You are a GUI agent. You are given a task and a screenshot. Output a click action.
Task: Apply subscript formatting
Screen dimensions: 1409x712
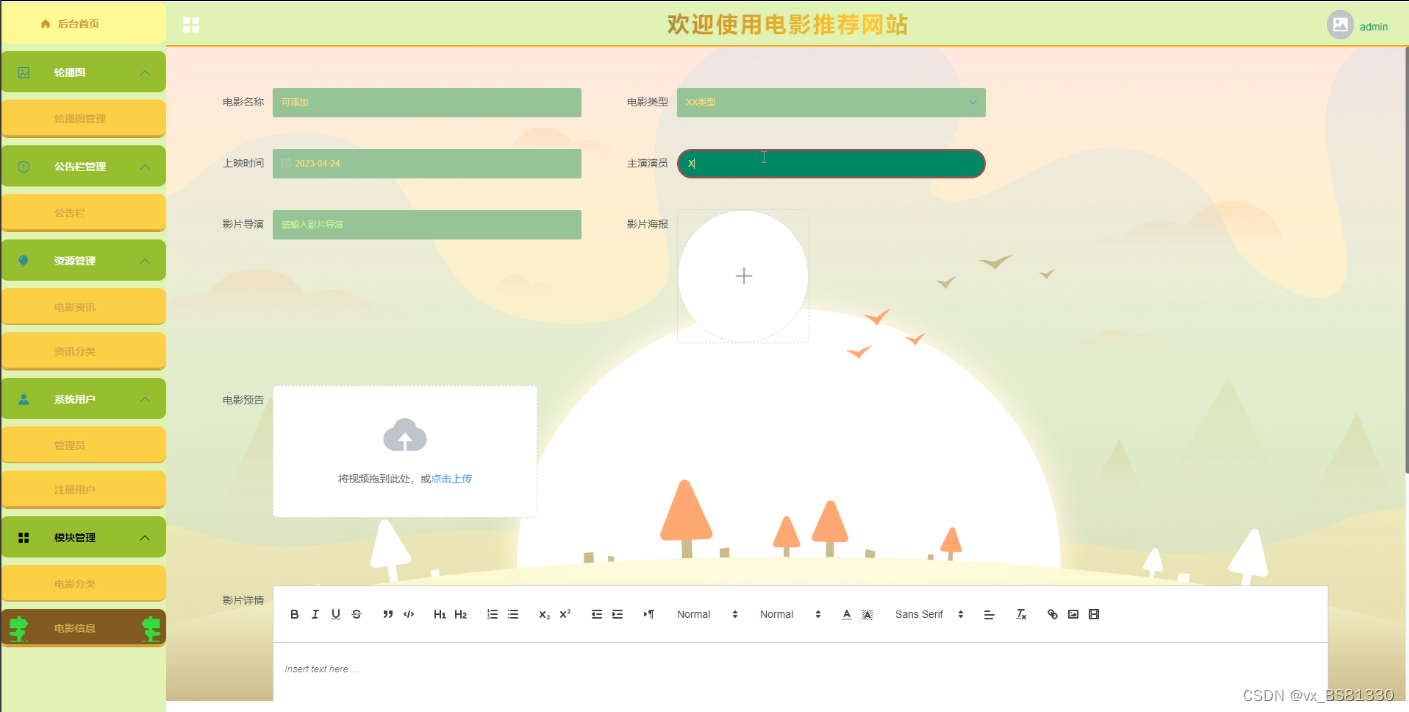(x=544, y=614)
